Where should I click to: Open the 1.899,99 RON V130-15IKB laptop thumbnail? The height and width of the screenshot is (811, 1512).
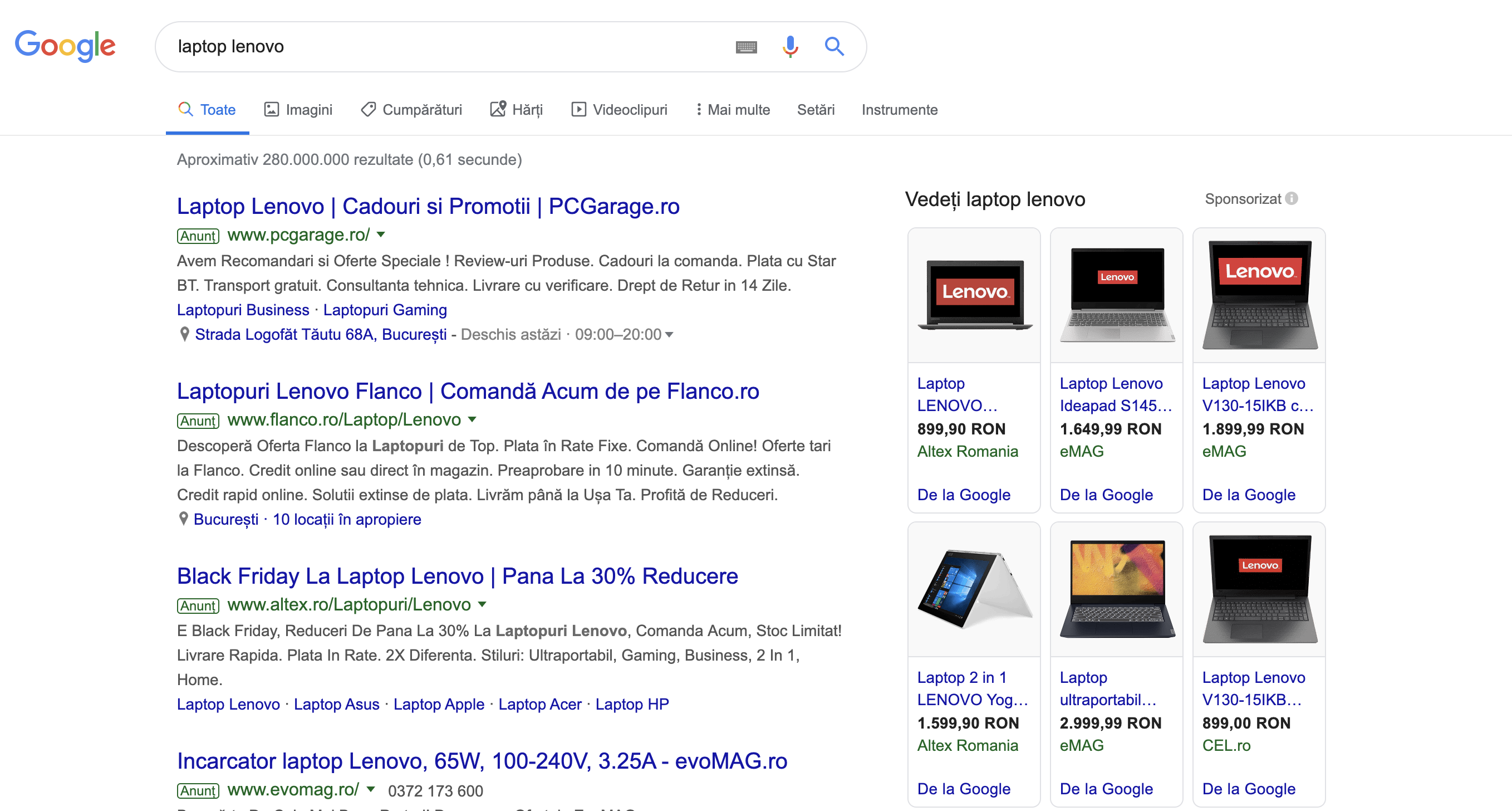1259,295
